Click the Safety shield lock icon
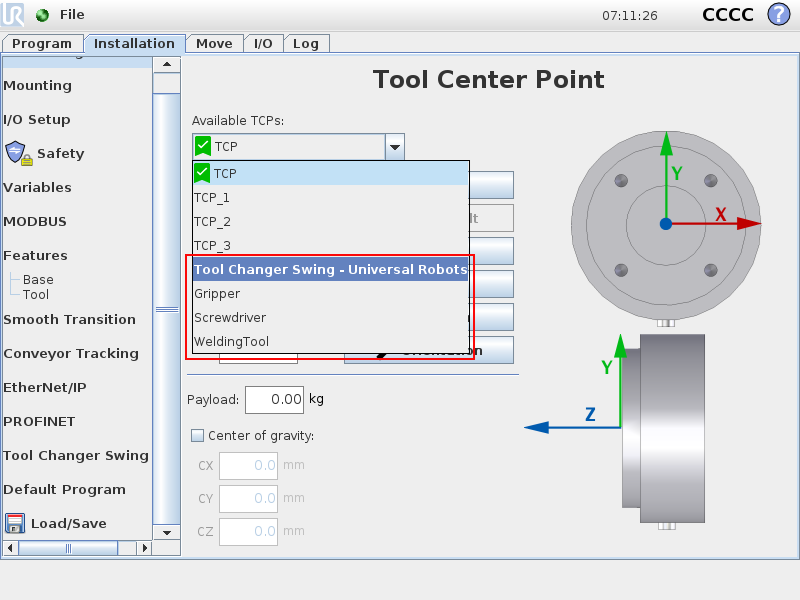 tap(18, 153)
